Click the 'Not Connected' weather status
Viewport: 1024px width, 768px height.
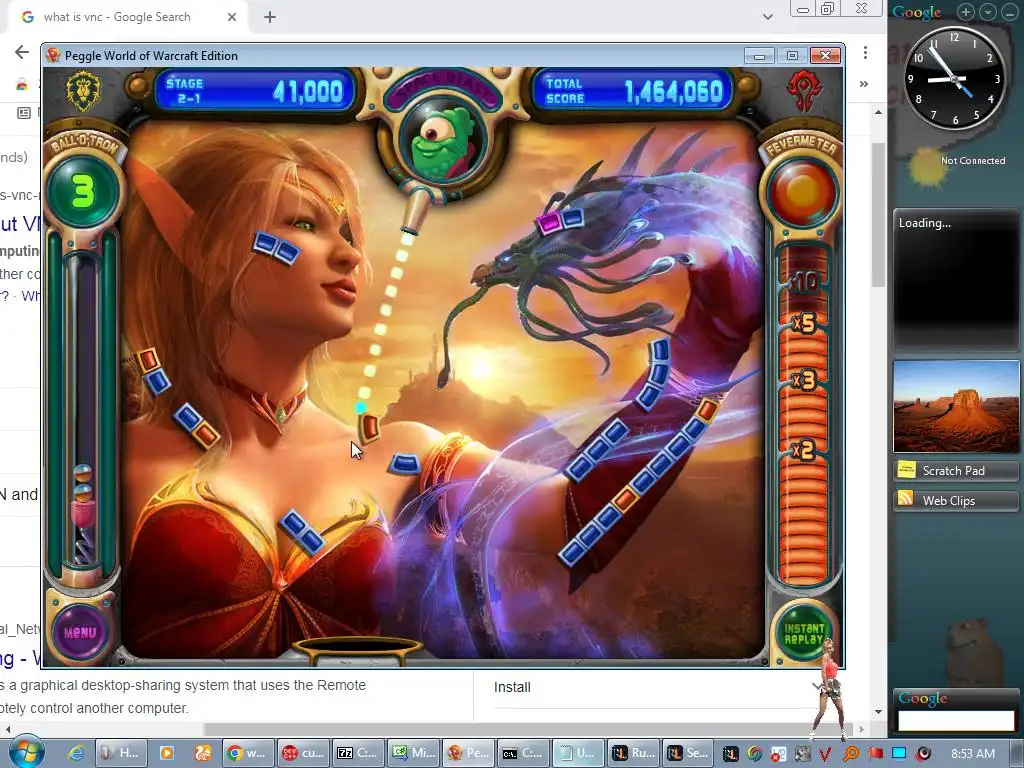[x=972, y=161]
